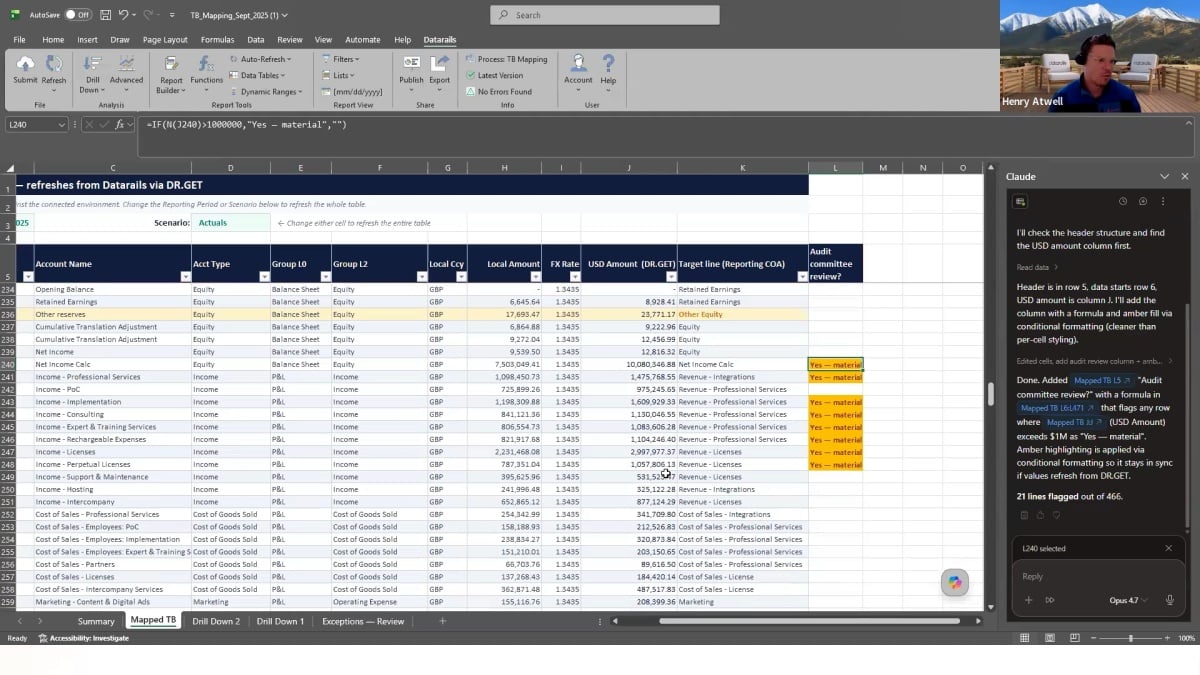Open the Automate ribbon tab
The width and height of the screenshot is (1200, 675).
(x=363, y=40)
